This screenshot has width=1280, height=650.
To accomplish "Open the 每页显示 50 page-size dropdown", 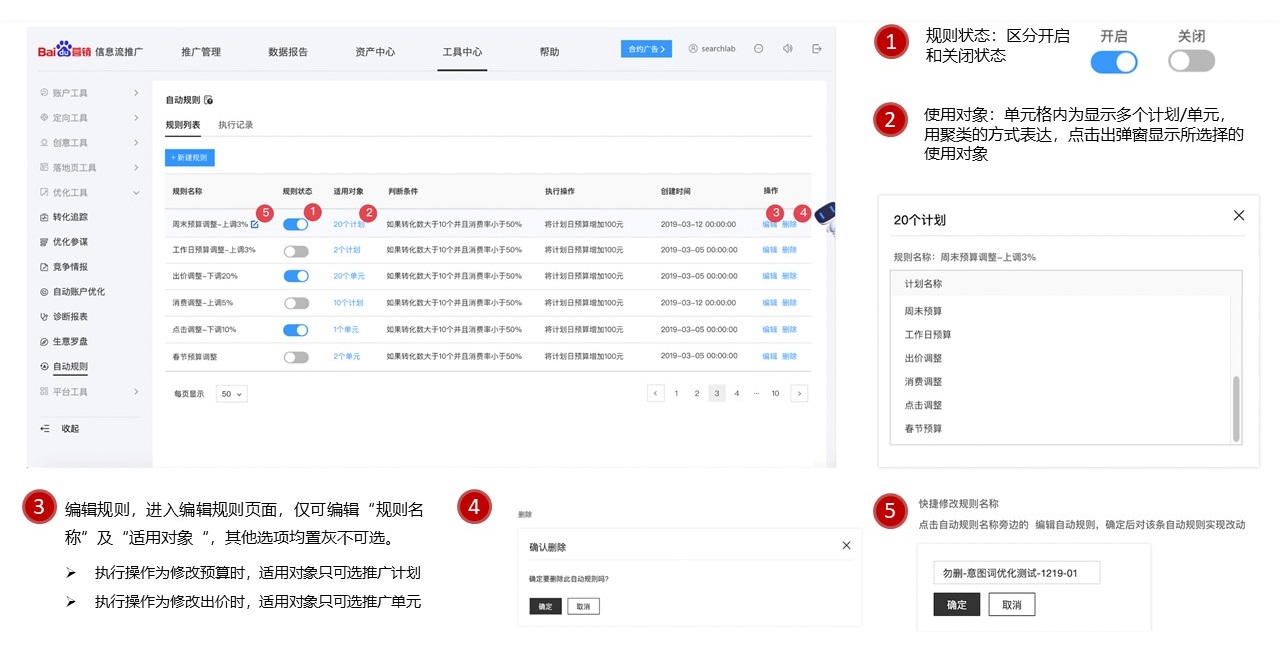I will click(x=232, y=394).
